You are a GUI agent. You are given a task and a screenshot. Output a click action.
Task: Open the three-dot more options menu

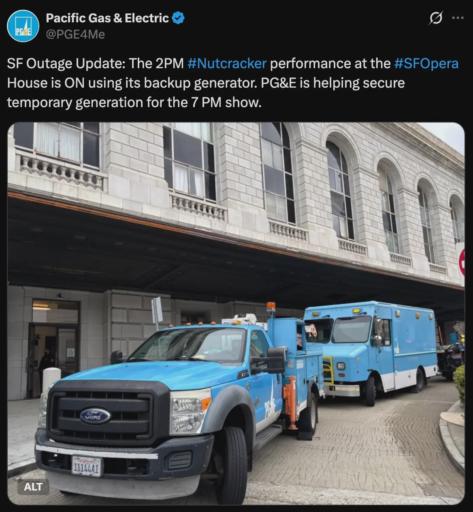(x=458, y=18)
